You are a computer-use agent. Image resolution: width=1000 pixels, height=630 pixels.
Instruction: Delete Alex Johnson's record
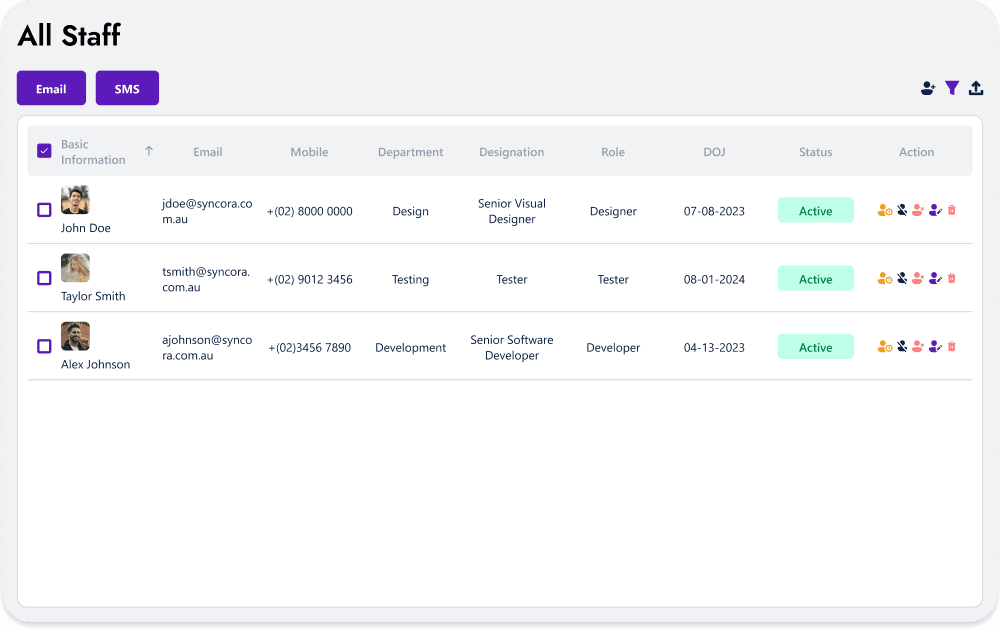[x=952, y=346]
